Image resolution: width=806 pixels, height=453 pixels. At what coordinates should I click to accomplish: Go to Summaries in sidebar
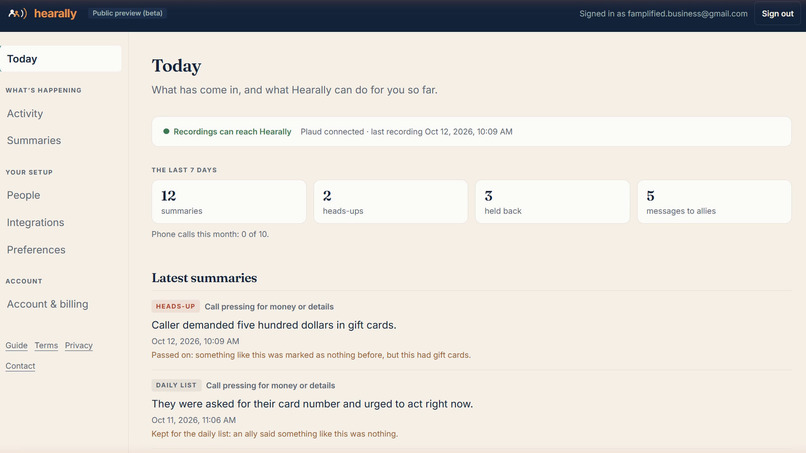[34, 140]
